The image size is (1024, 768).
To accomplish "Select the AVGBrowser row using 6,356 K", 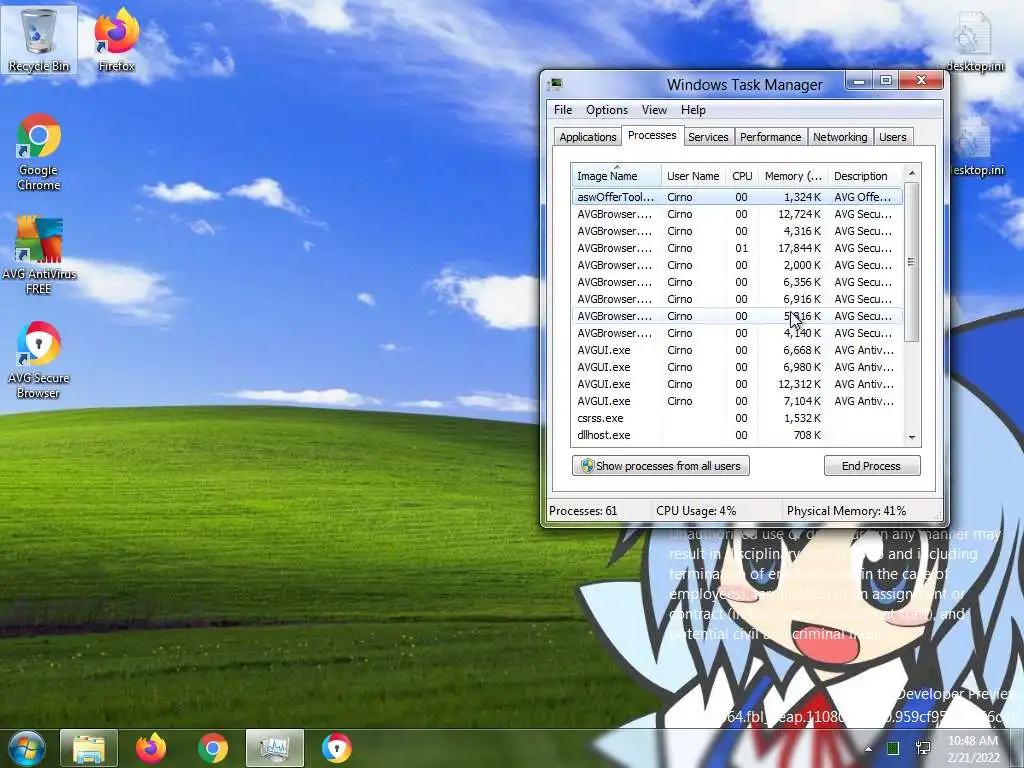I will (x=737, y=281).
